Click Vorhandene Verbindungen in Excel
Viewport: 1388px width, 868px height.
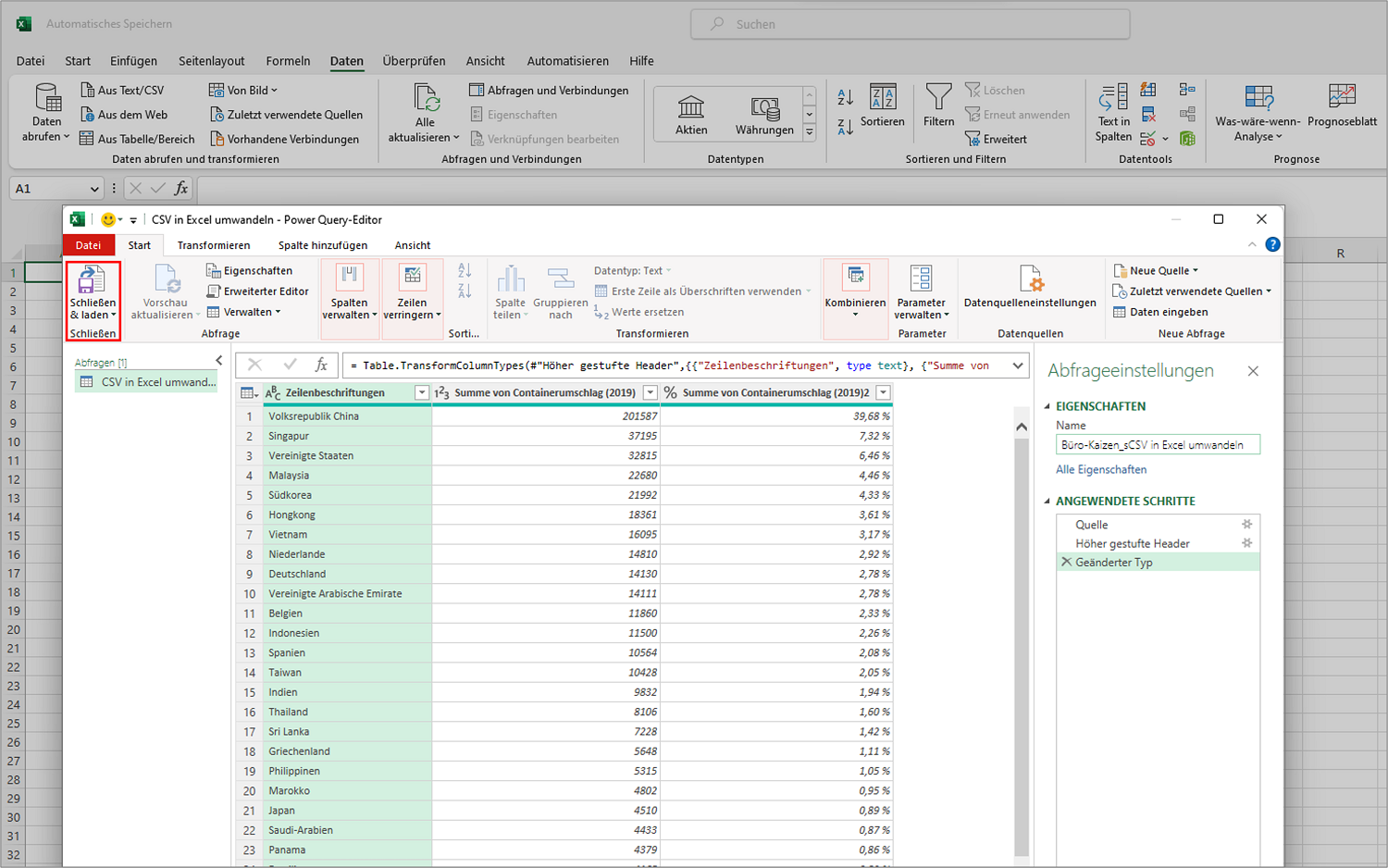pyautogui.click(x=284, y=139)
